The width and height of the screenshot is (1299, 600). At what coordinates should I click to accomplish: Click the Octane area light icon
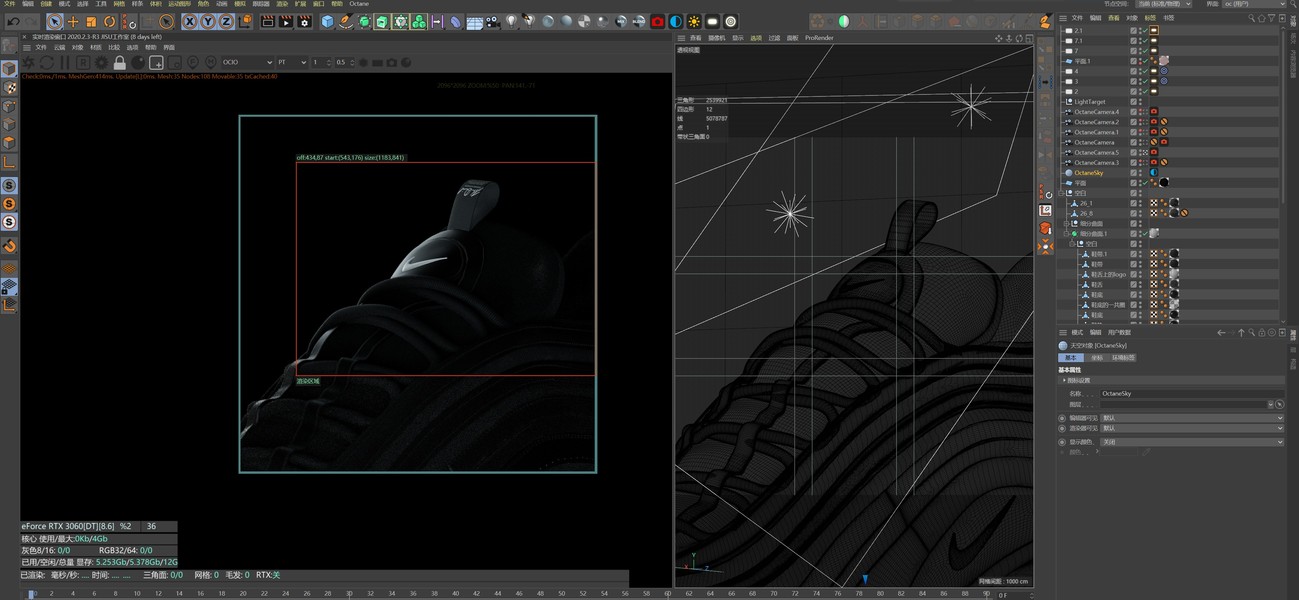(x=712, y=21)
